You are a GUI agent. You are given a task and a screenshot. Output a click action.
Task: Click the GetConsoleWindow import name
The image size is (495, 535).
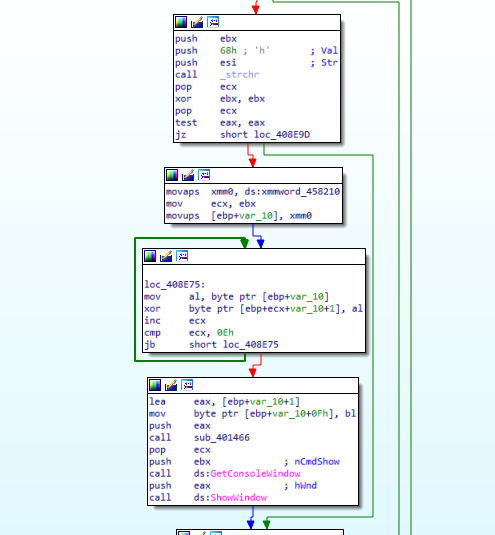[255, 474]
